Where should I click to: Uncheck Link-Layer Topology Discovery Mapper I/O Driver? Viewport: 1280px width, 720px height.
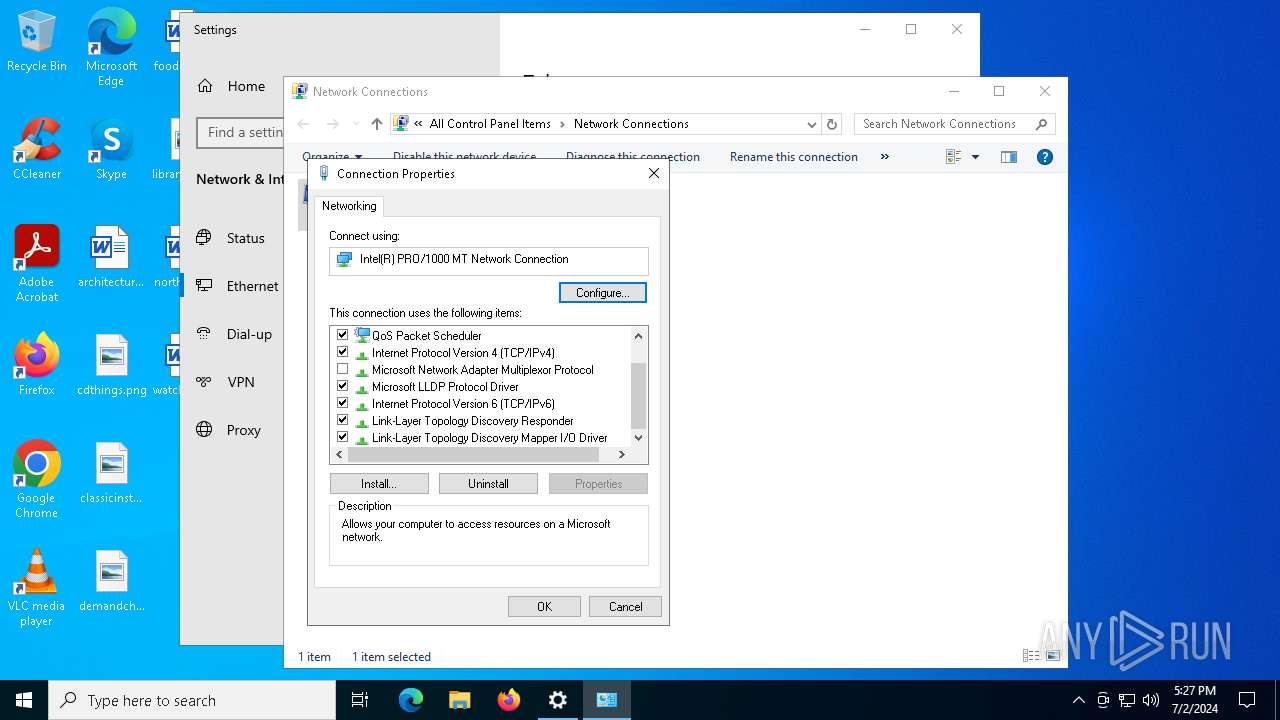pos(343,437)
